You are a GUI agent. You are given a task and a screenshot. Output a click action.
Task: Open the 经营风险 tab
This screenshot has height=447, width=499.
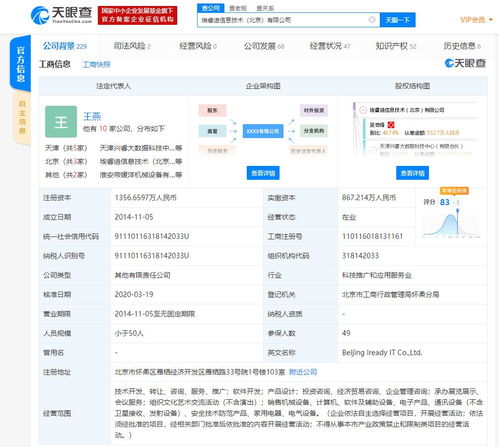point(198,46)
